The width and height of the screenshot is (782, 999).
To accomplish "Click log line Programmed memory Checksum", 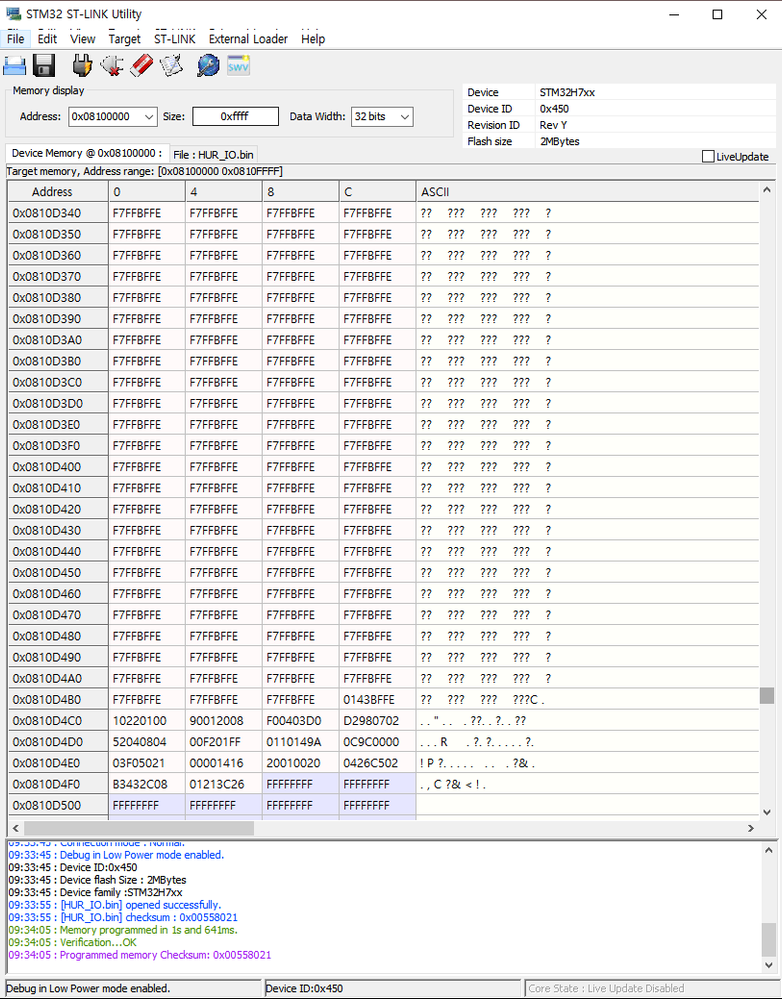I will click(x=140, y=955).
